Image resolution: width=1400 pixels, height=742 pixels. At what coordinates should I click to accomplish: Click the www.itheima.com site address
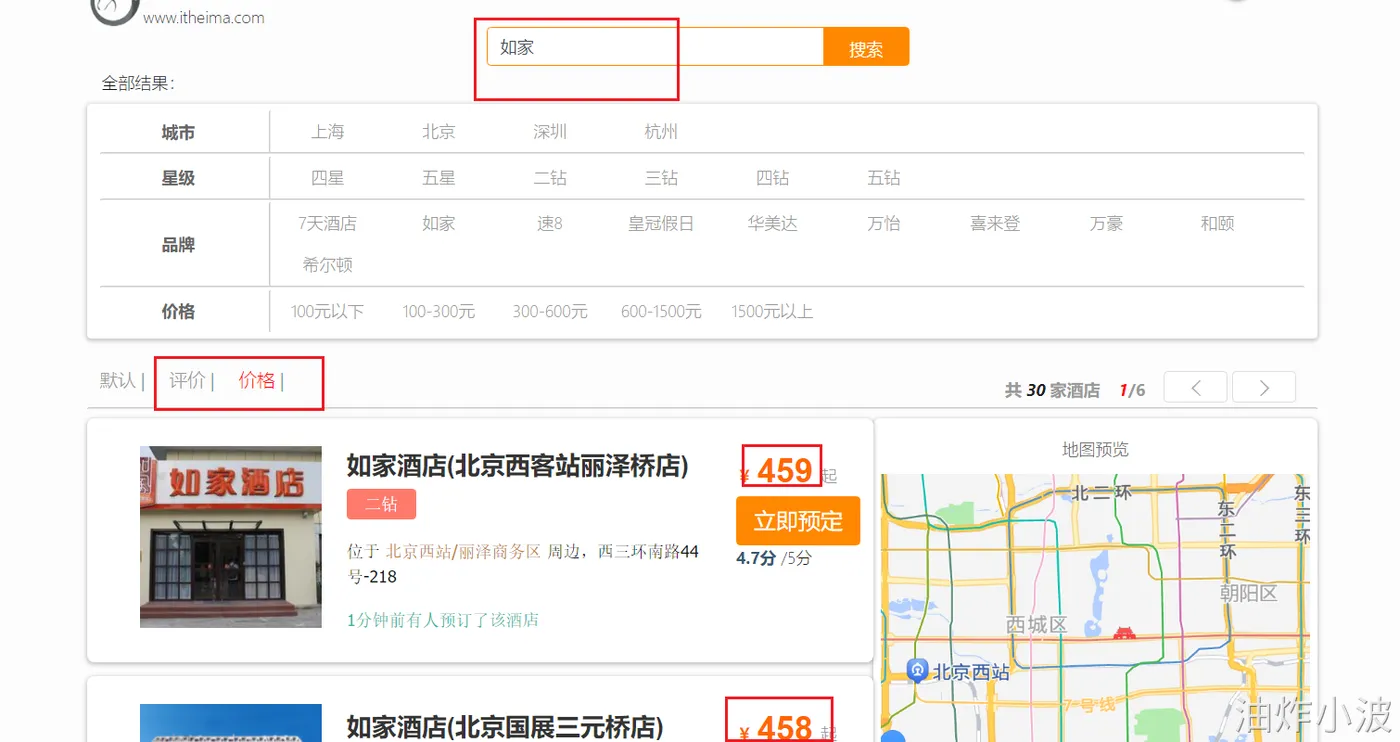[x=204, y=17]
